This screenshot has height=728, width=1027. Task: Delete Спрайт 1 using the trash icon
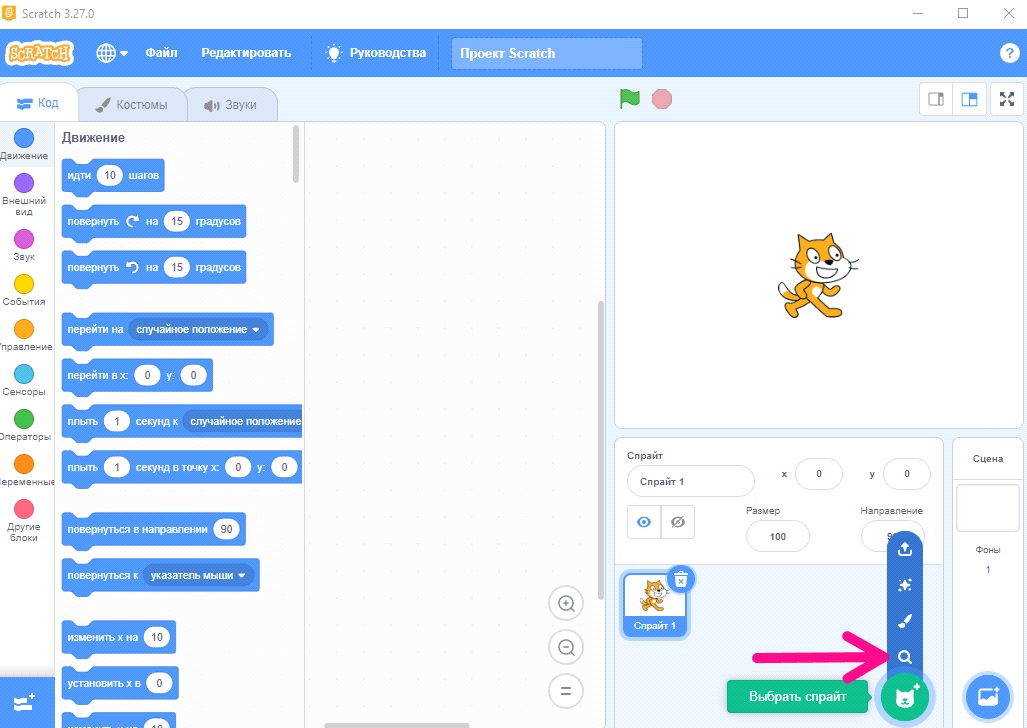coord(681,579)
